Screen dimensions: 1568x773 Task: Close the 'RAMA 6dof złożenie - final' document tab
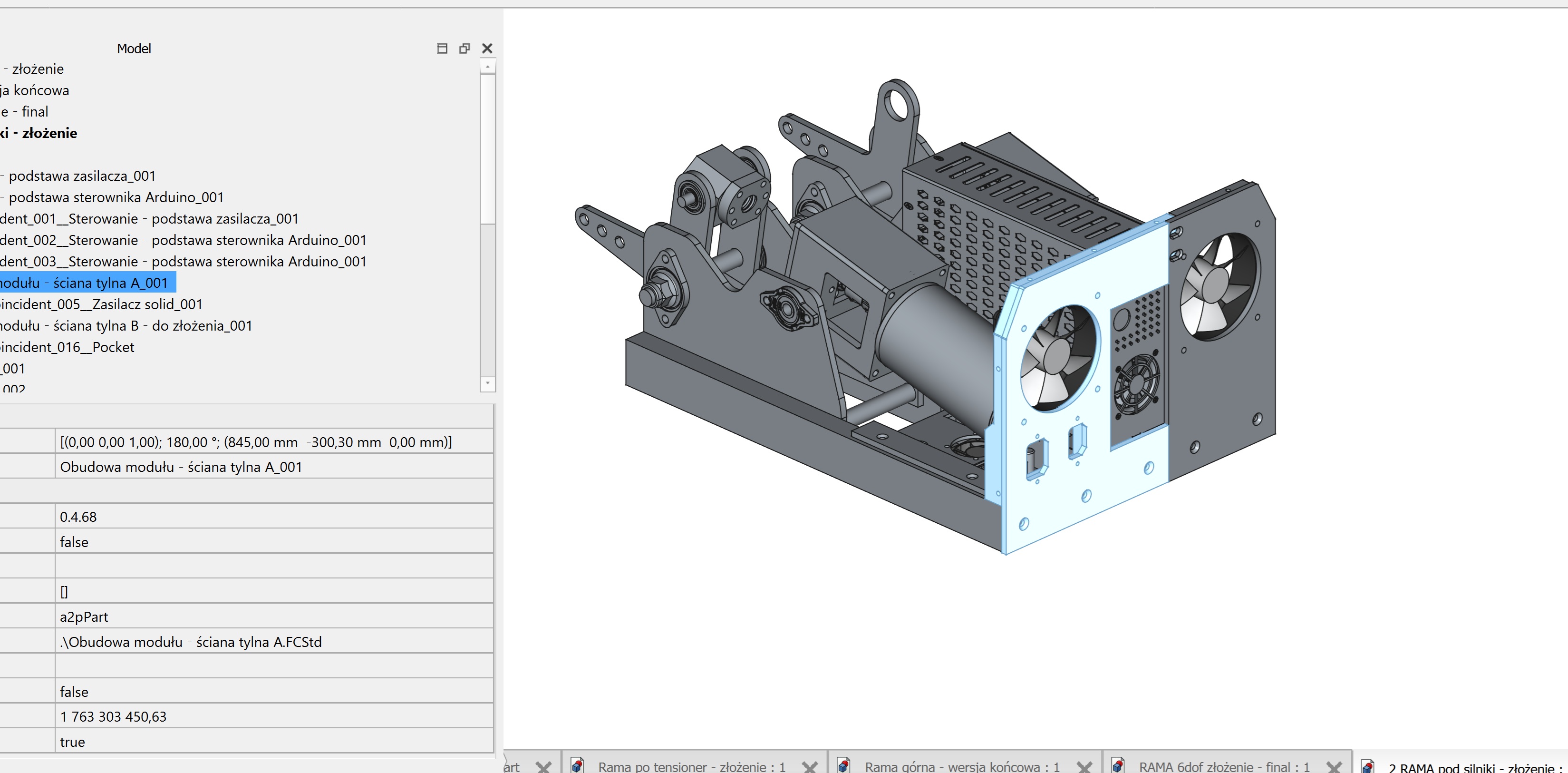pos(1335,766)
